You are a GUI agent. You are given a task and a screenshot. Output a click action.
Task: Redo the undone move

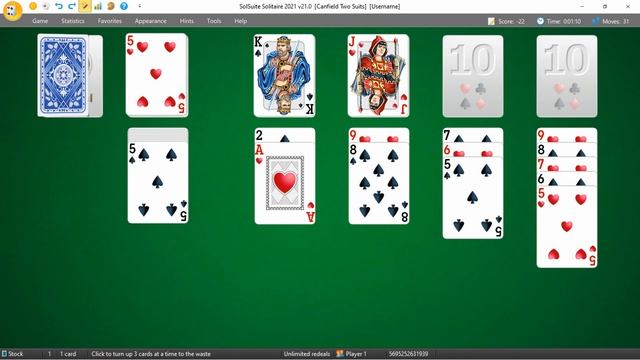click(72, 6)
